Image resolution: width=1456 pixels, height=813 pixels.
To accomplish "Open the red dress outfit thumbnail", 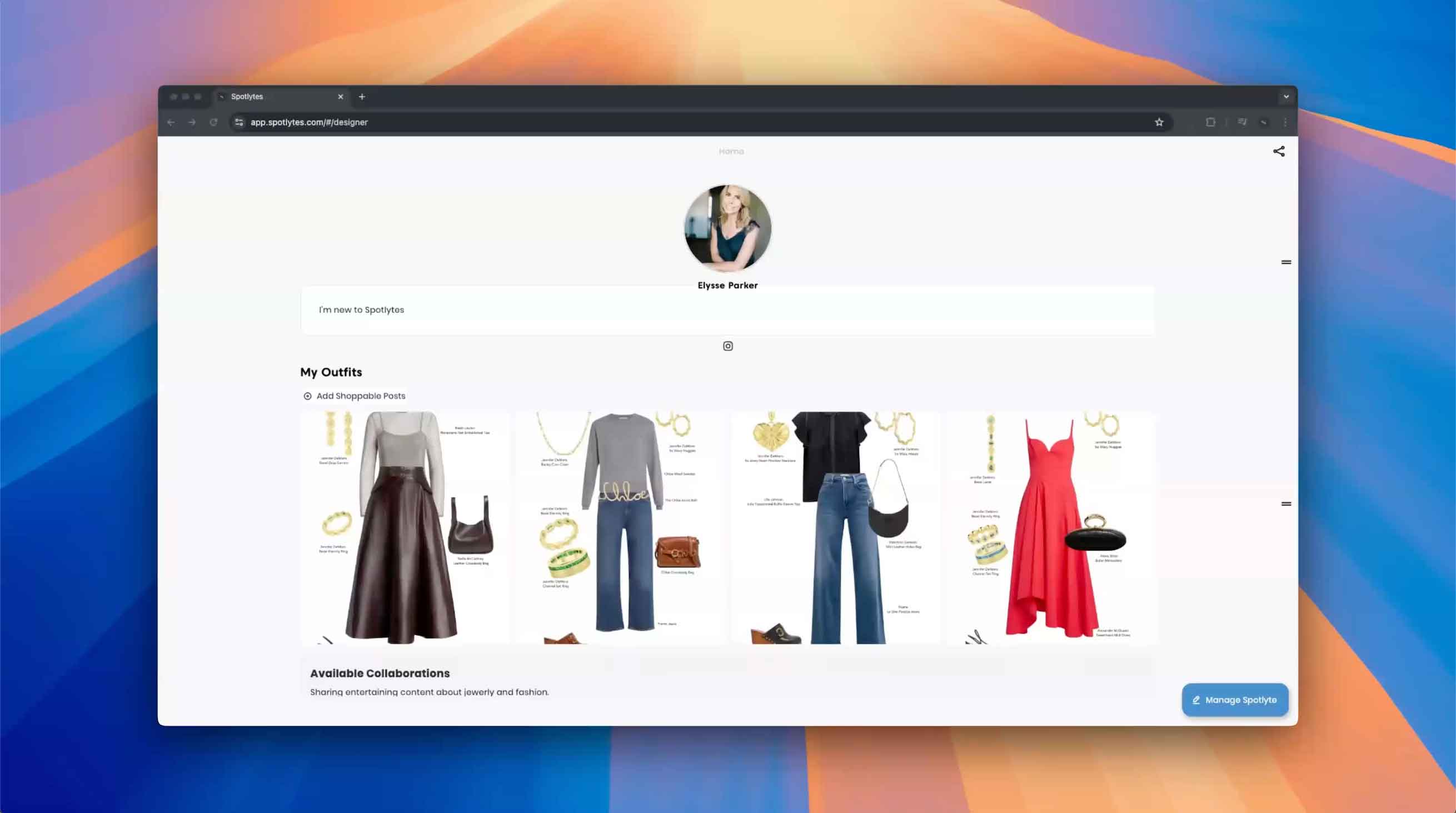I will 1051,527.
